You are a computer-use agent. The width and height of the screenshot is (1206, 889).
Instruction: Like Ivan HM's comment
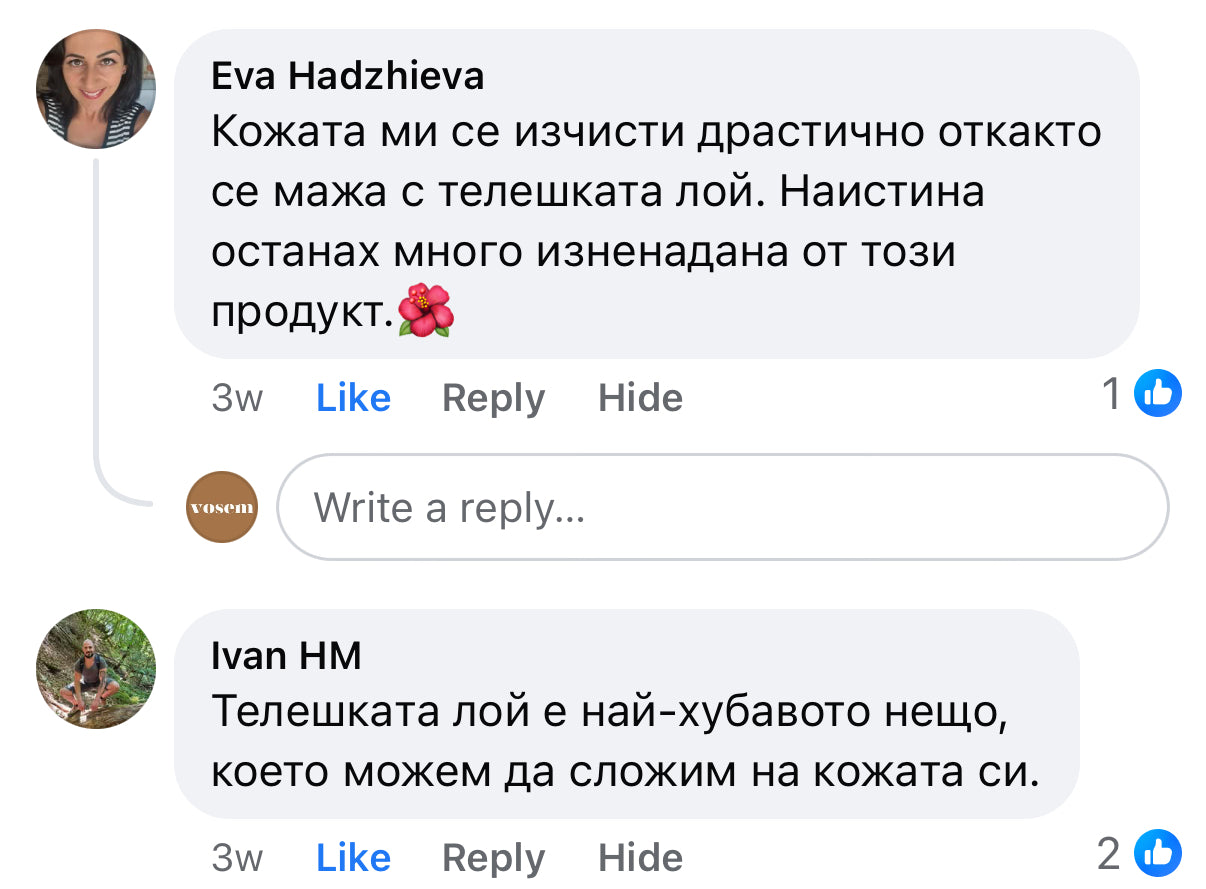pyautogui.click(x=353, y=858)
